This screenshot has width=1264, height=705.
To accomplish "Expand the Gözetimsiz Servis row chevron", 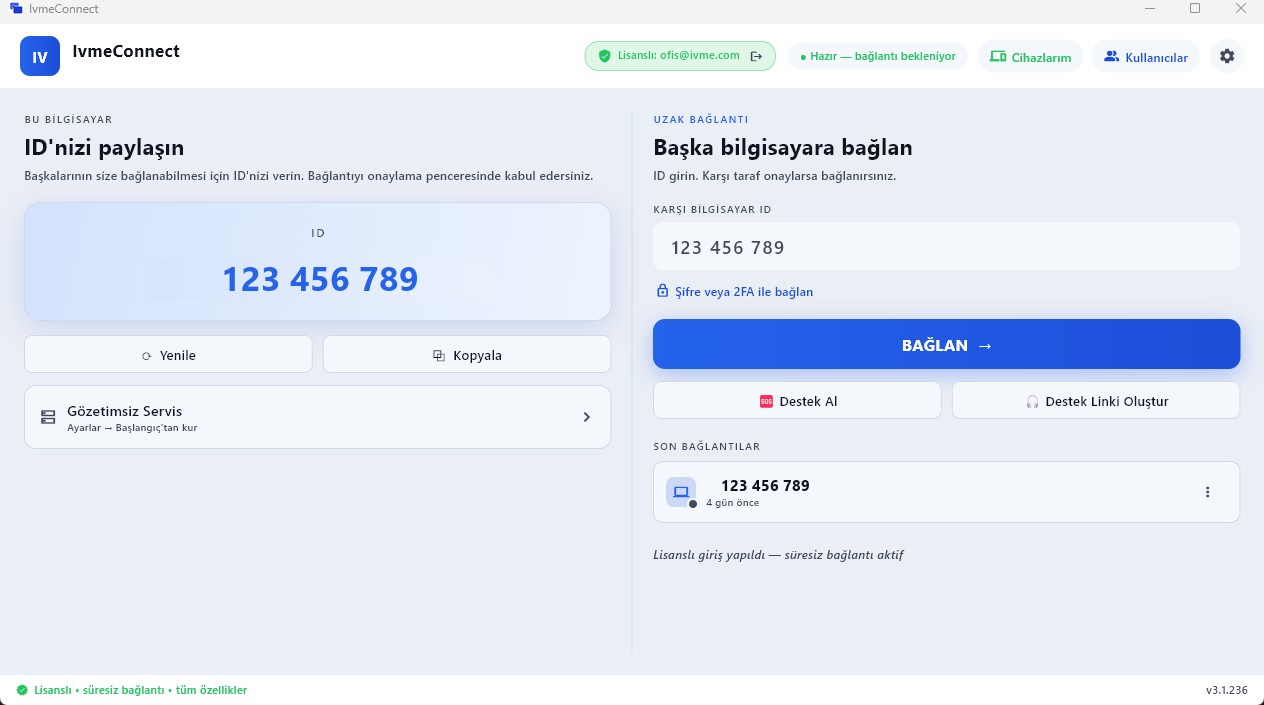I will pos(587,417).
